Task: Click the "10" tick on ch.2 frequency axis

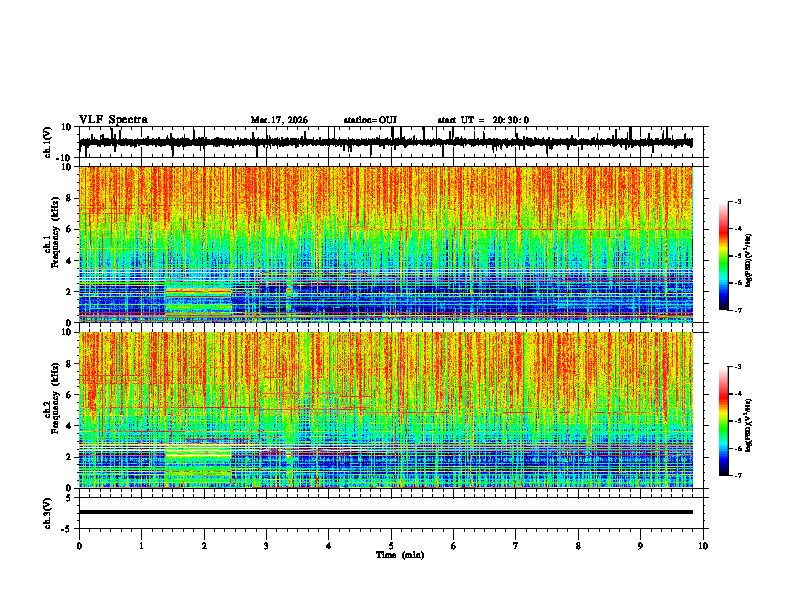Action: point(69,333)
